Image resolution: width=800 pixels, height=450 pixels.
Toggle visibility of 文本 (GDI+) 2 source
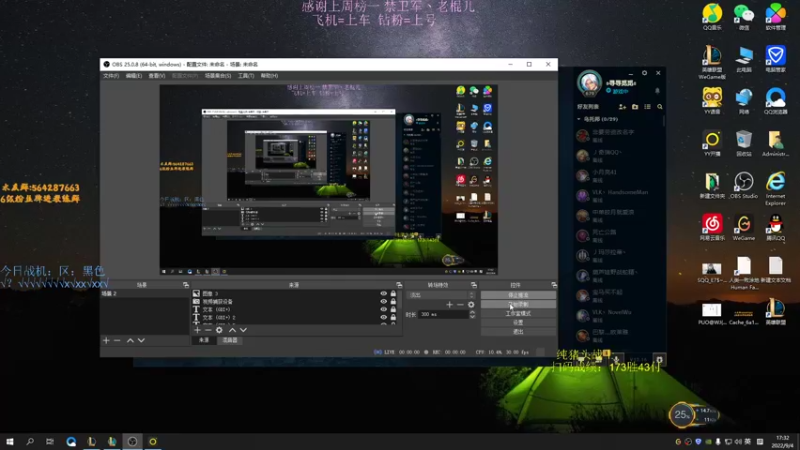click(x=384, y=317)
